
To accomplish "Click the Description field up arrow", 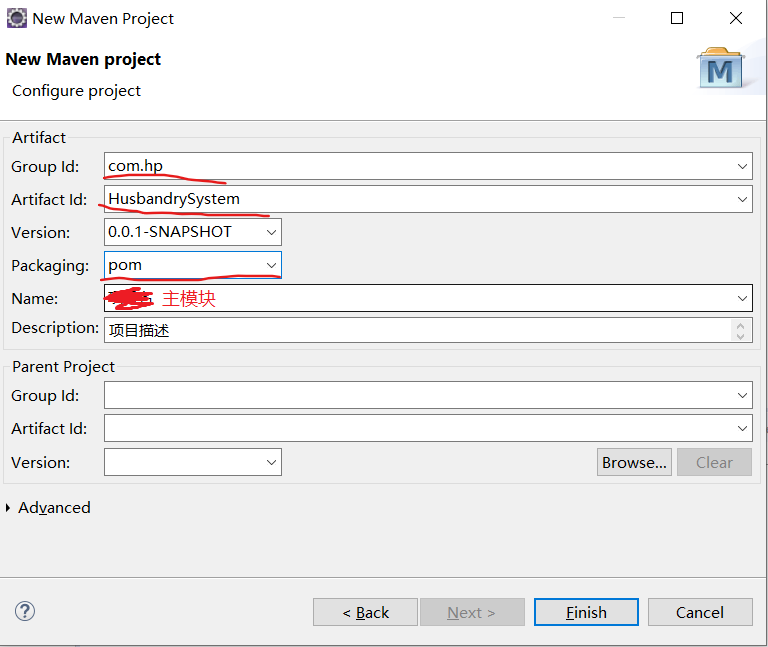I will pyautogui.click(x=741, y=325).
